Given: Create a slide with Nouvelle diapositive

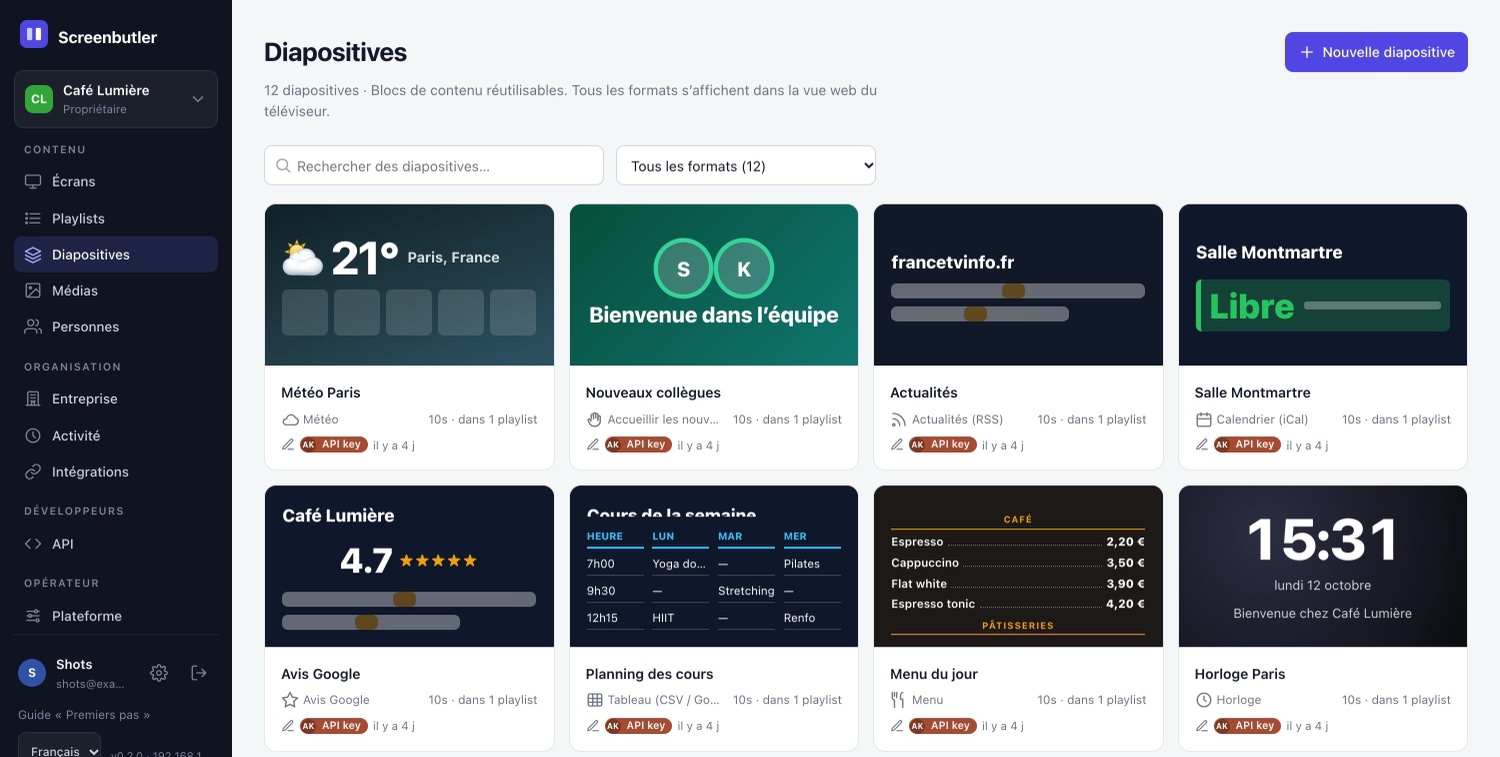Looking at the screenshot, I should [1376, 52].
